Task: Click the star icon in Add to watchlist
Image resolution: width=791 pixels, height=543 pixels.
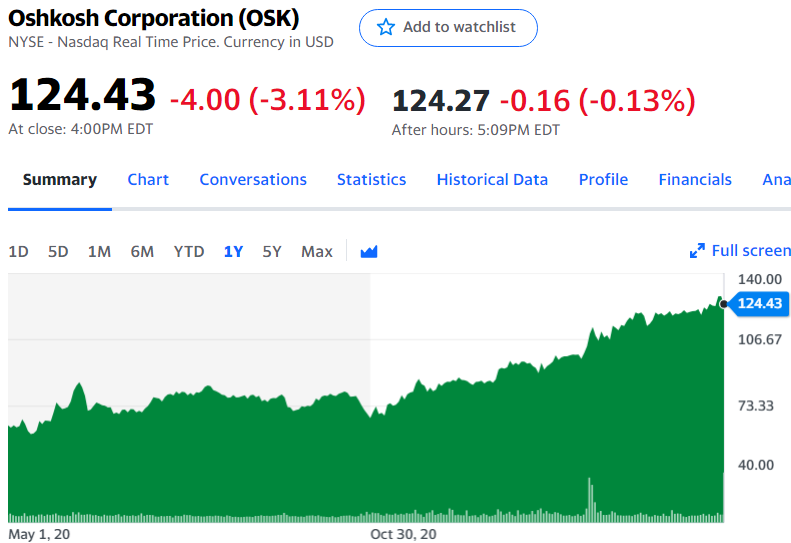Action: [x=386, y=27]
